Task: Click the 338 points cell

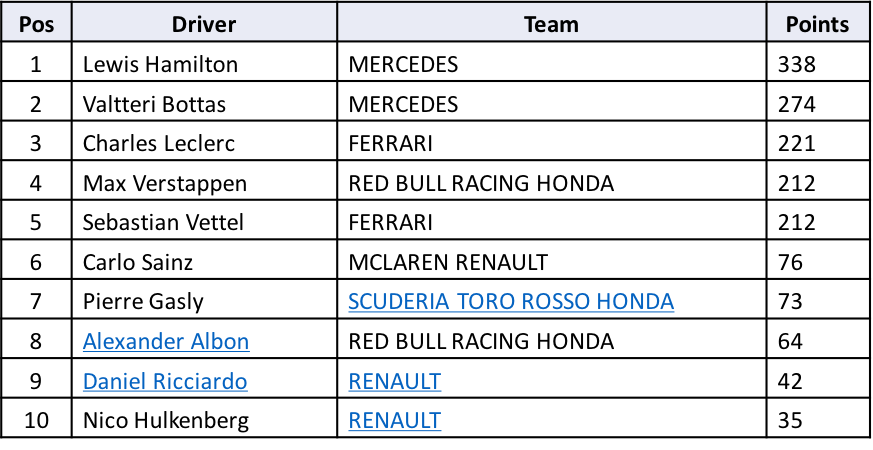Action: [817, 64]
